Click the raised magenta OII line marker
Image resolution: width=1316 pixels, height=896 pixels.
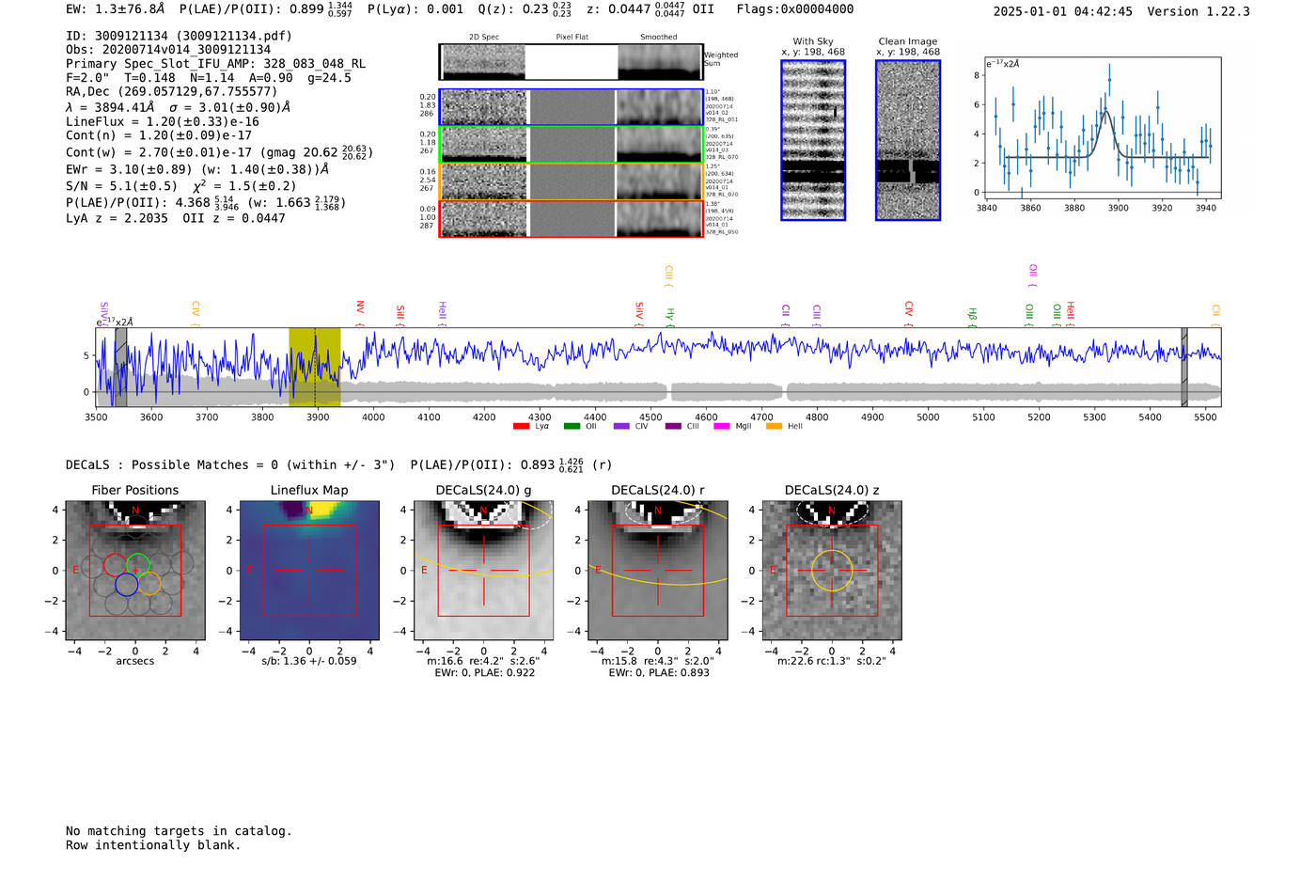tap(1033, 275)
